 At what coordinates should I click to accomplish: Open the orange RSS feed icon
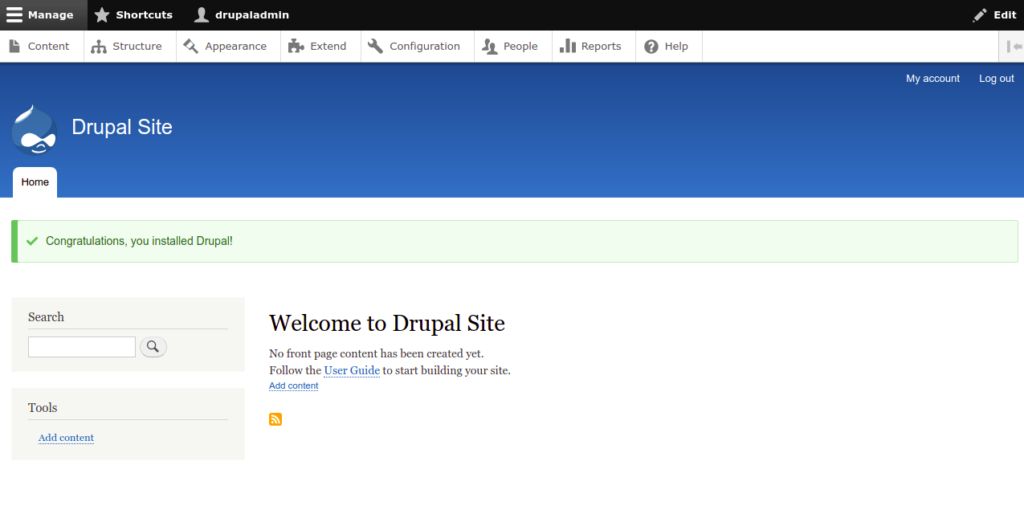(x=276, y=419)
